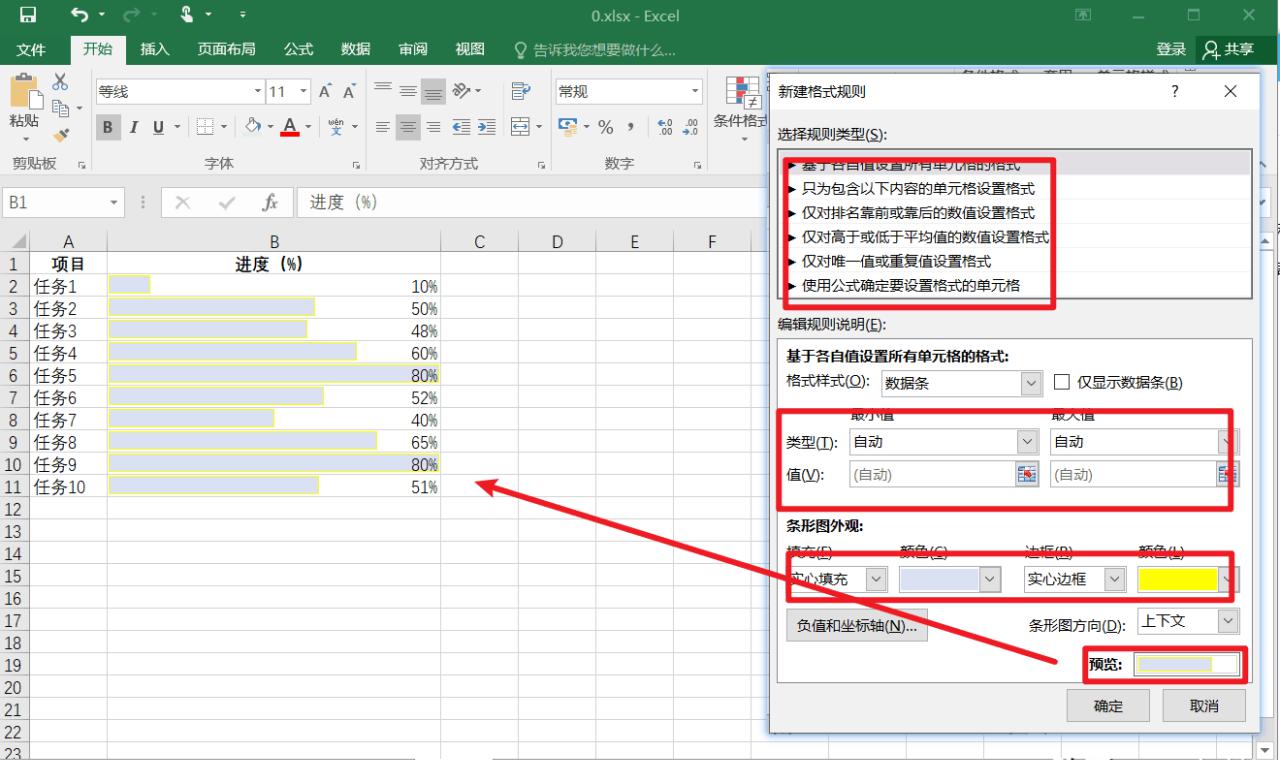Screen dimensions: 1280x760
Task: Align text left in cell
Action: 382,127
